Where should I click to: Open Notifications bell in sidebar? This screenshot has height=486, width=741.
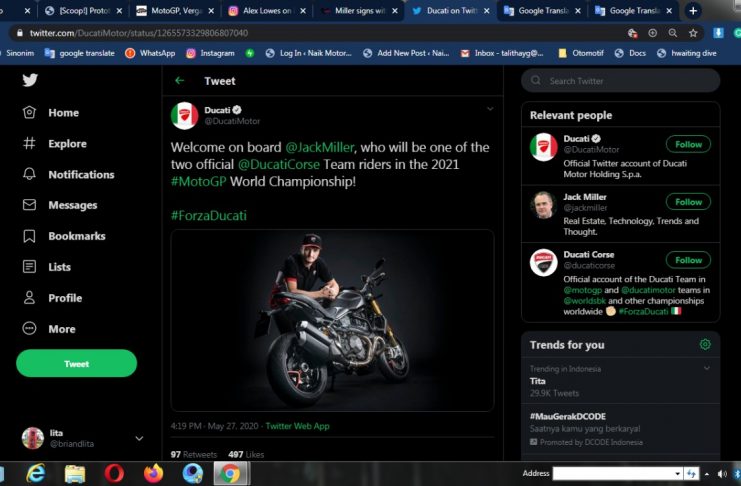click(x=30, y=174)
